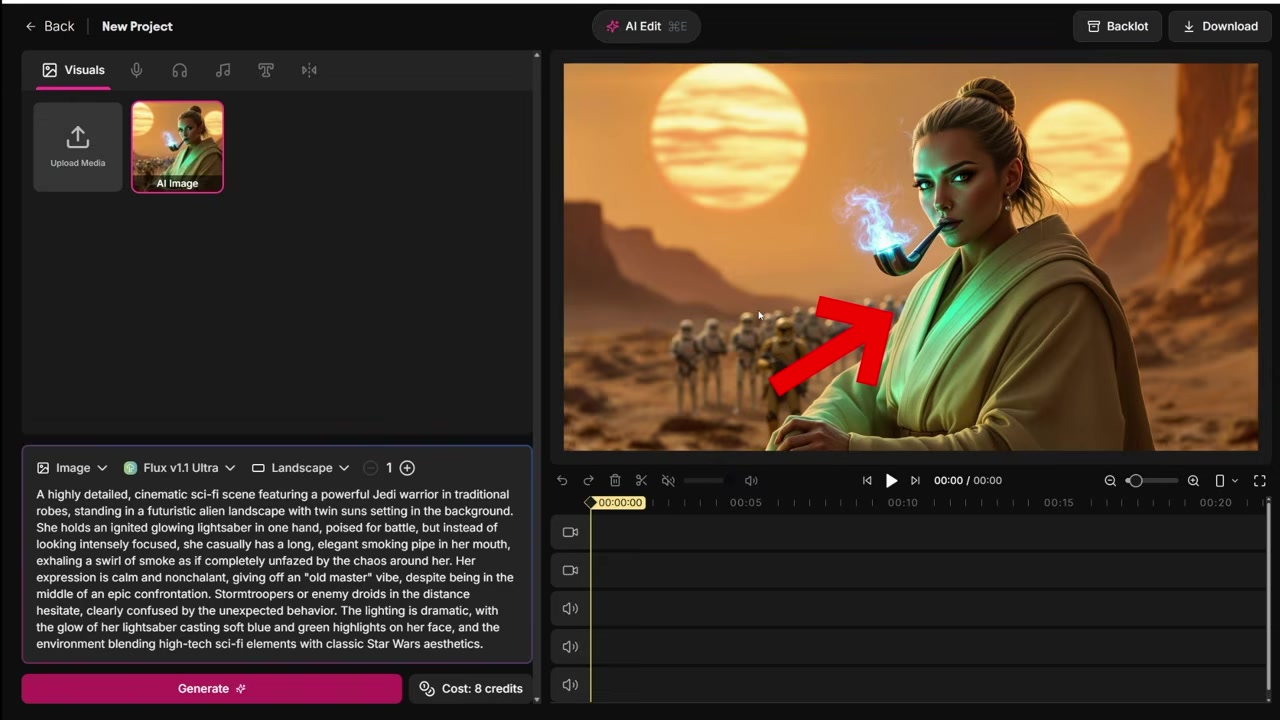Viewport: 1280px width, 720px height.
Task: Open the AI Edit button
Action: pos(646,26)
